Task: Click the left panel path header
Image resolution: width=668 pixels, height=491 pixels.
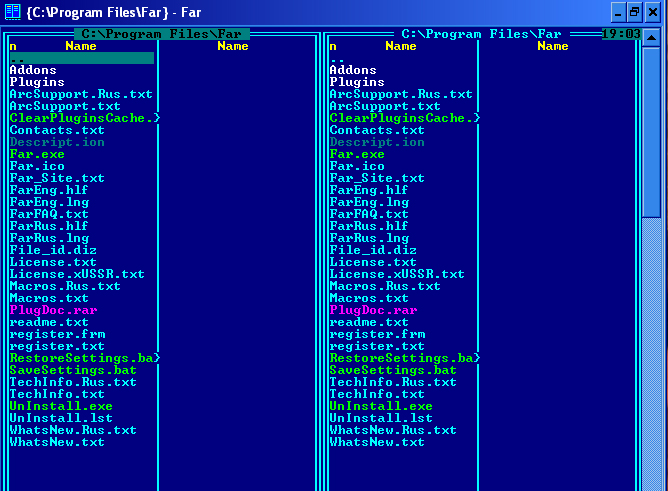Action: [161, 34]
